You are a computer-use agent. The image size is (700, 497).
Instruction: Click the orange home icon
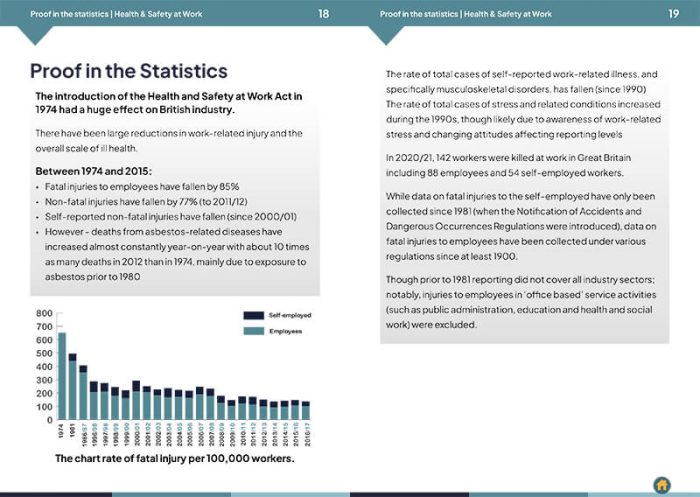662,484
